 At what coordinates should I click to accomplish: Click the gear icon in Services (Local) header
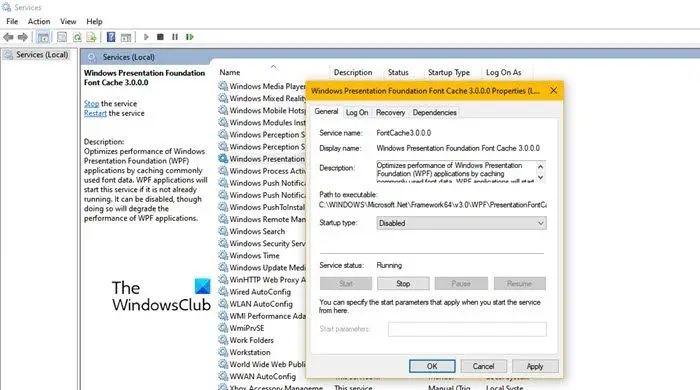(x=92, y=57)
